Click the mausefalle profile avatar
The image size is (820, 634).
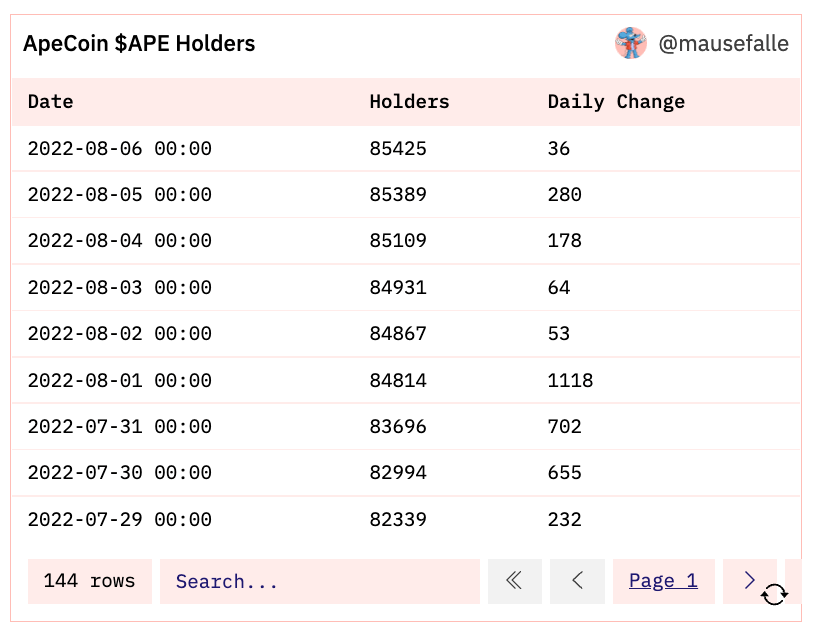(631, 44)
